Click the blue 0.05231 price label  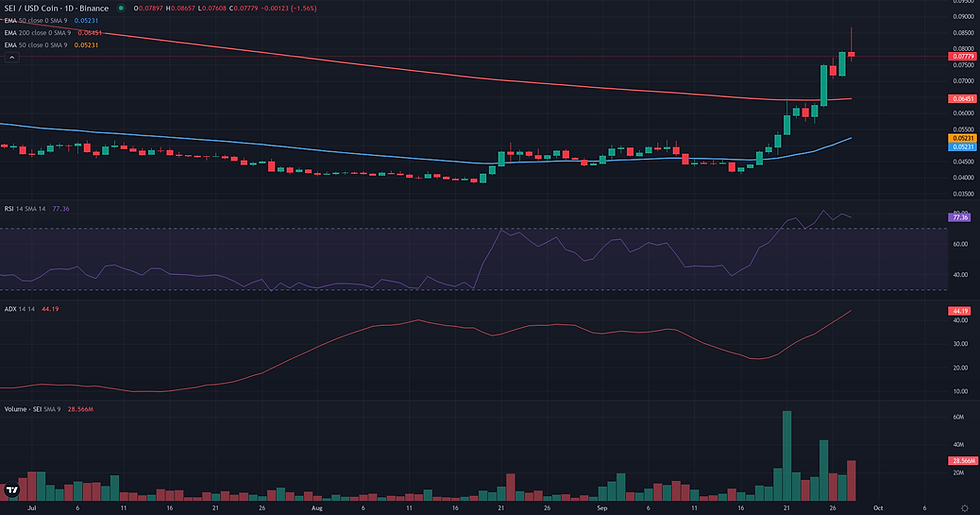click(x=962, y=147)
